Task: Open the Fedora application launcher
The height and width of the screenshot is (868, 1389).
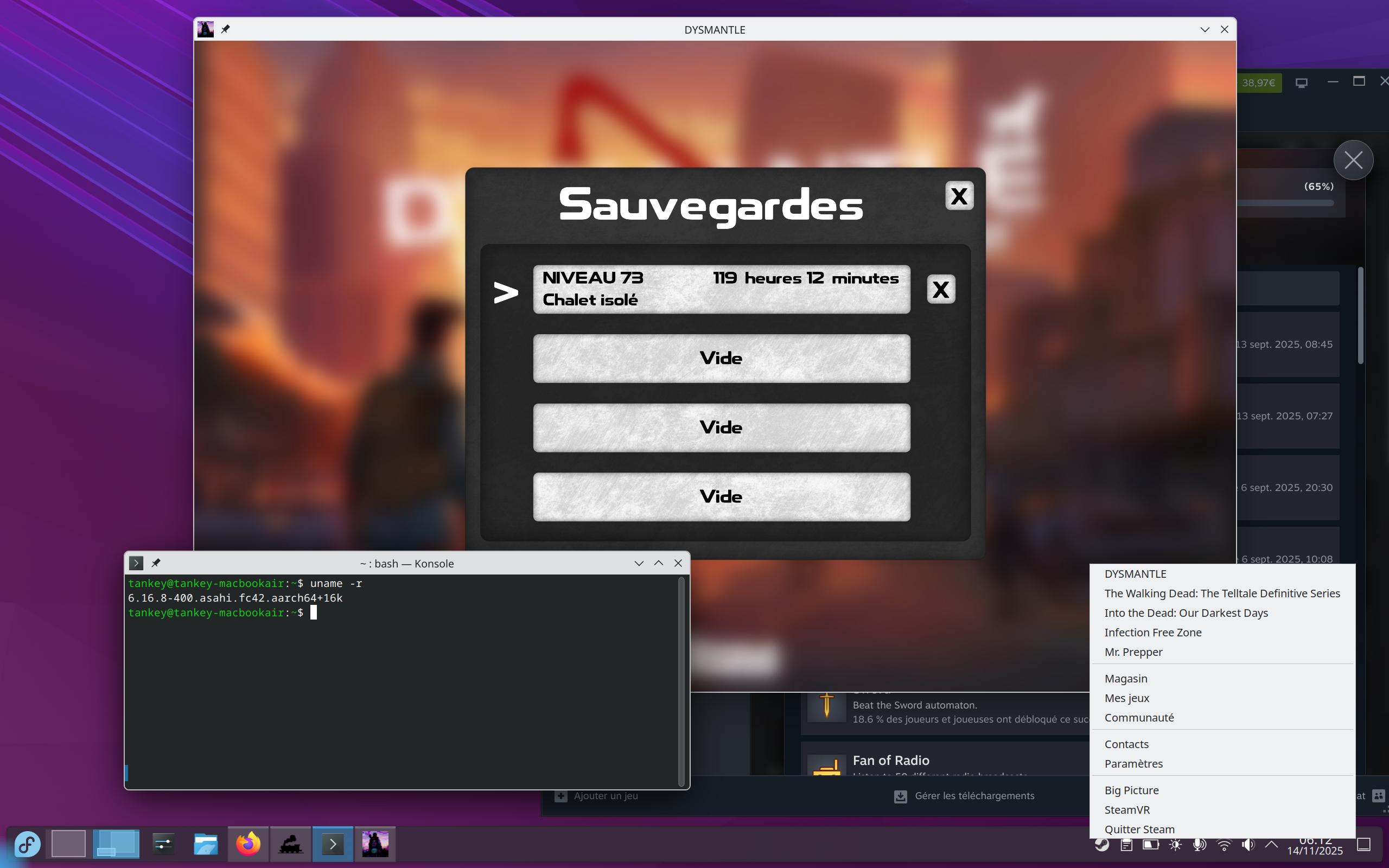Action: point(27,844)
